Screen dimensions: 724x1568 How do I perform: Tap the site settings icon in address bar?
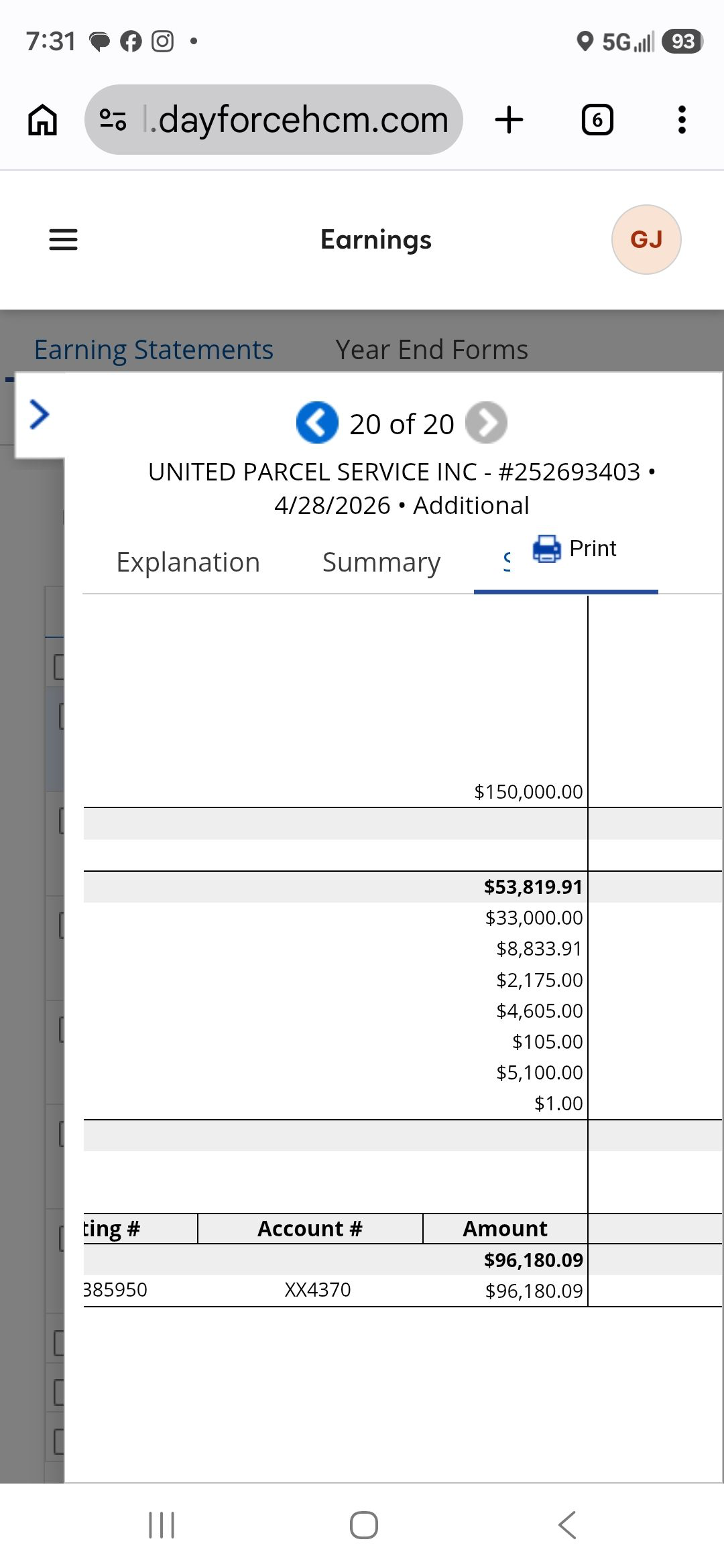[x=113, y=120]
